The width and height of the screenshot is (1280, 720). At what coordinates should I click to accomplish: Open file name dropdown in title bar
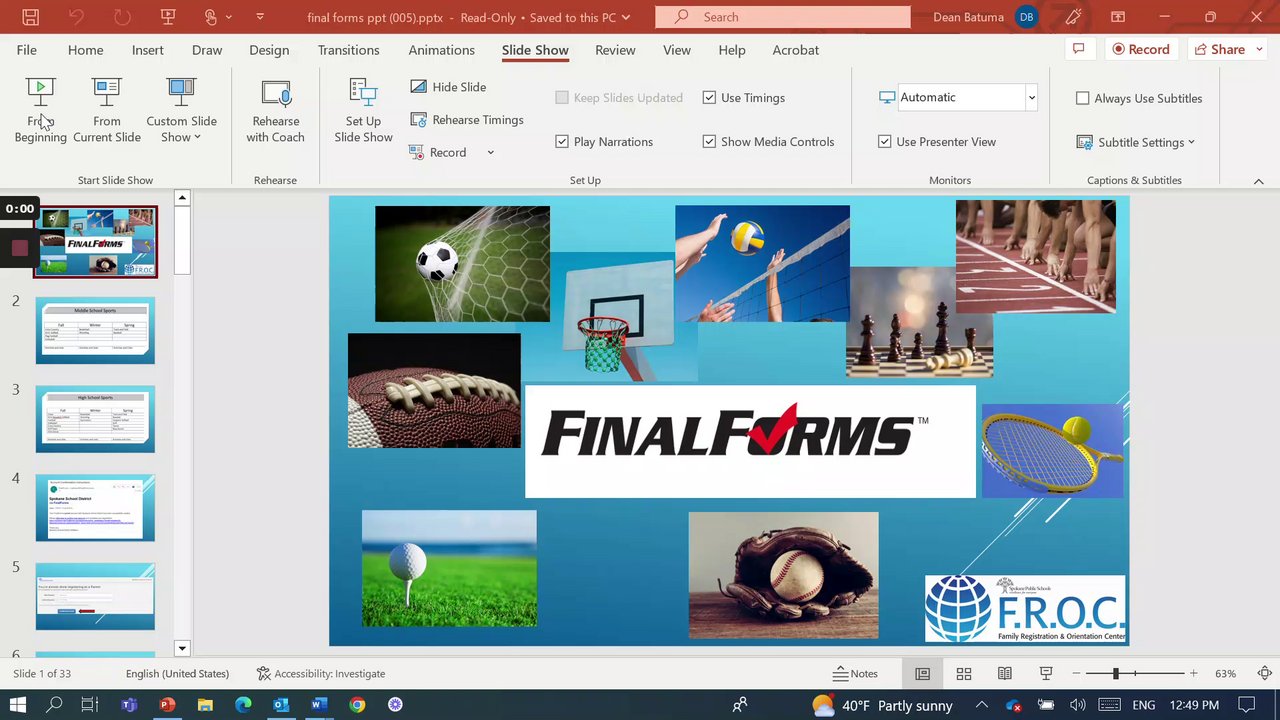pos(626,17)
